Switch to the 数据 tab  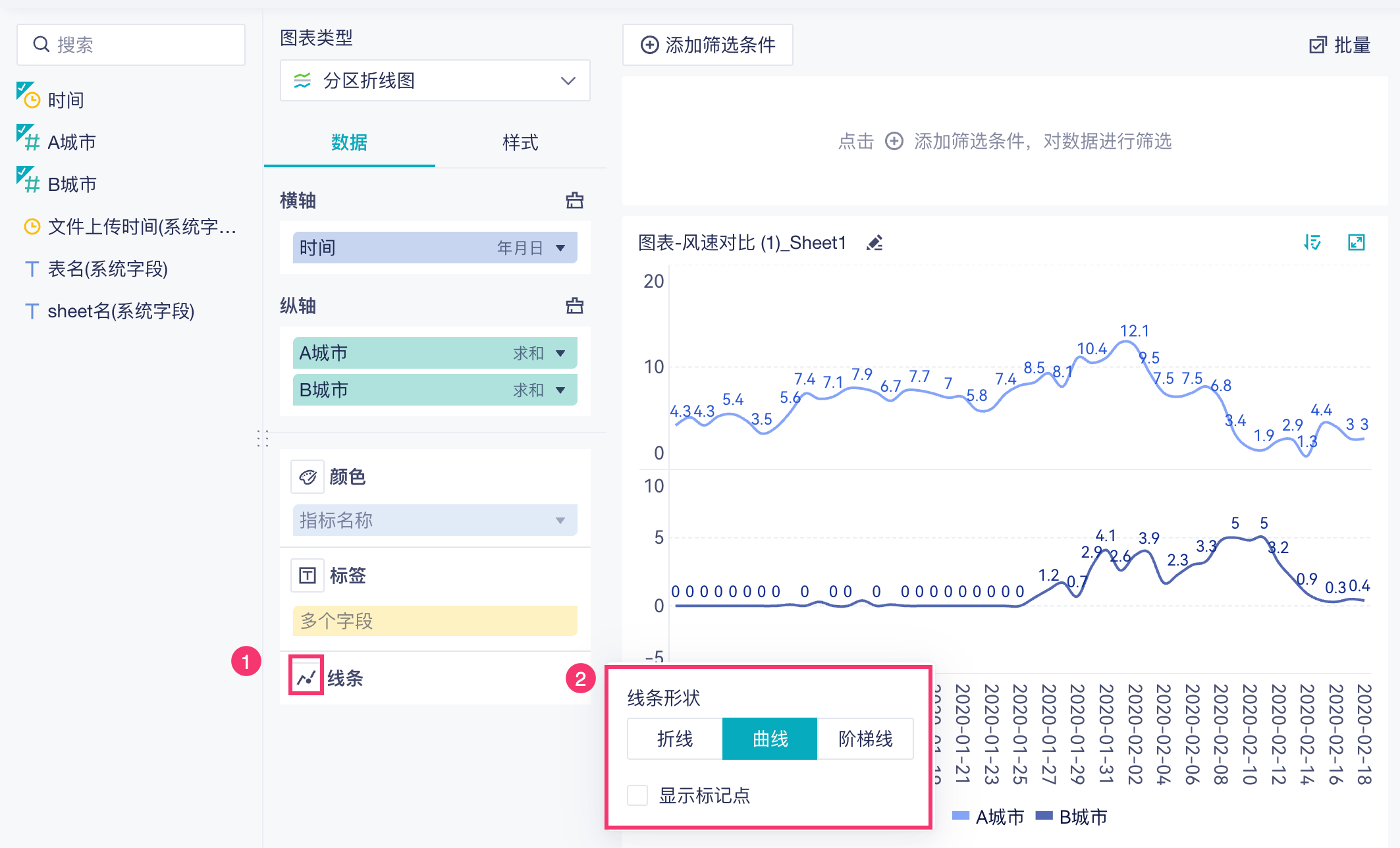click(349, 142)
